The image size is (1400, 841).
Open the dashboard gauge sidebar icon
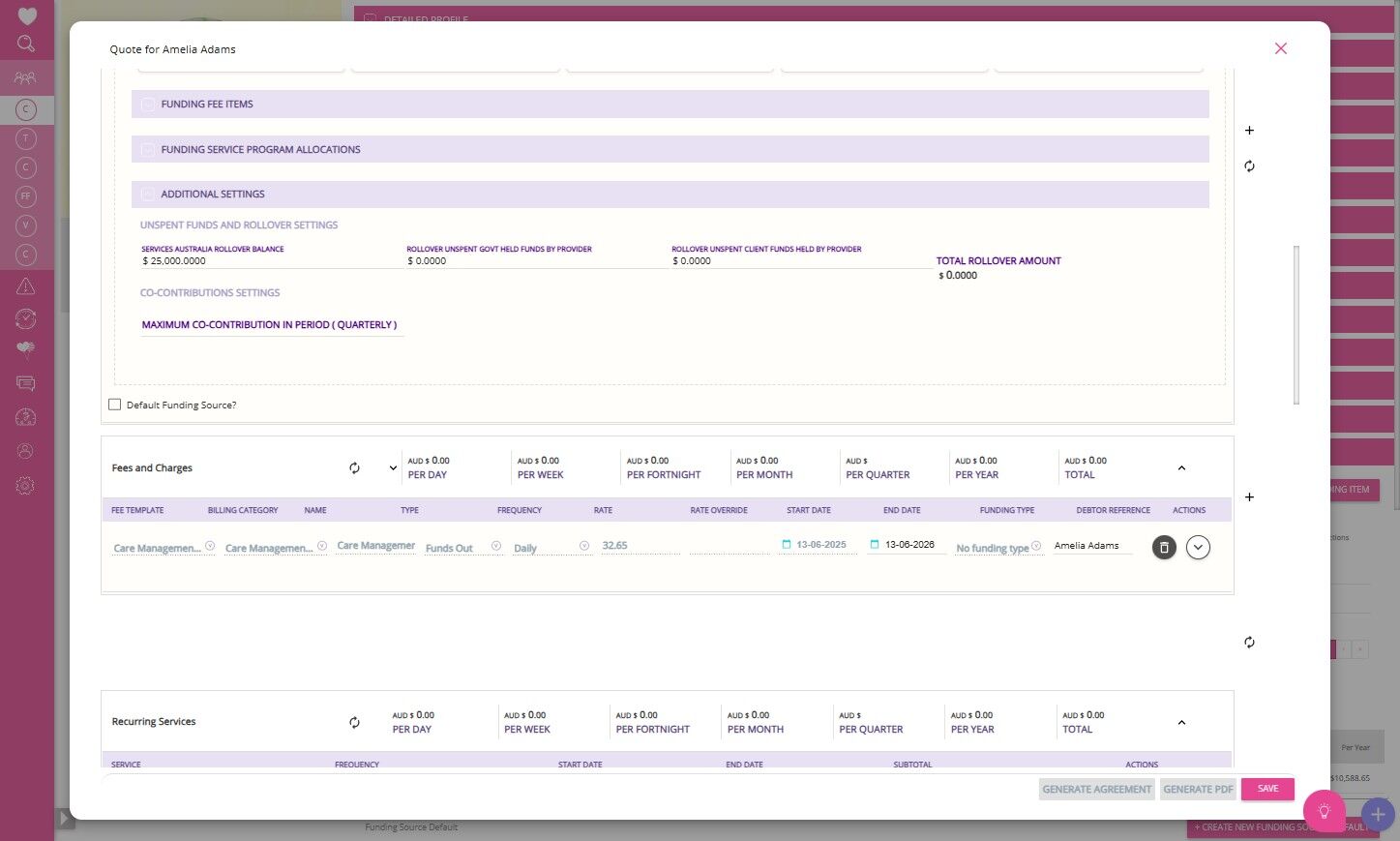[x=26, y=417]
